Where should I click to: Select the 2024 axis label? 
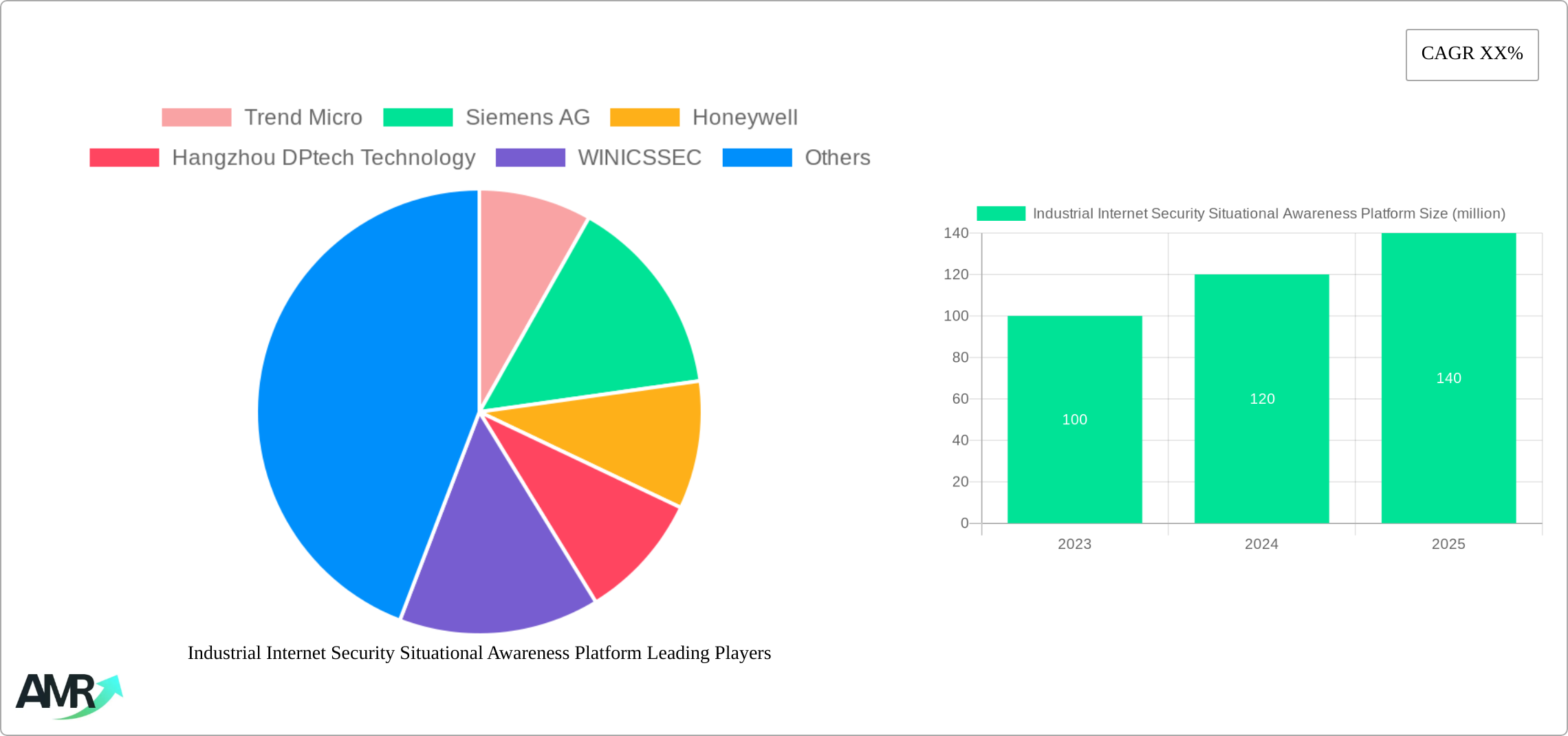click(x=1262, y=544)
